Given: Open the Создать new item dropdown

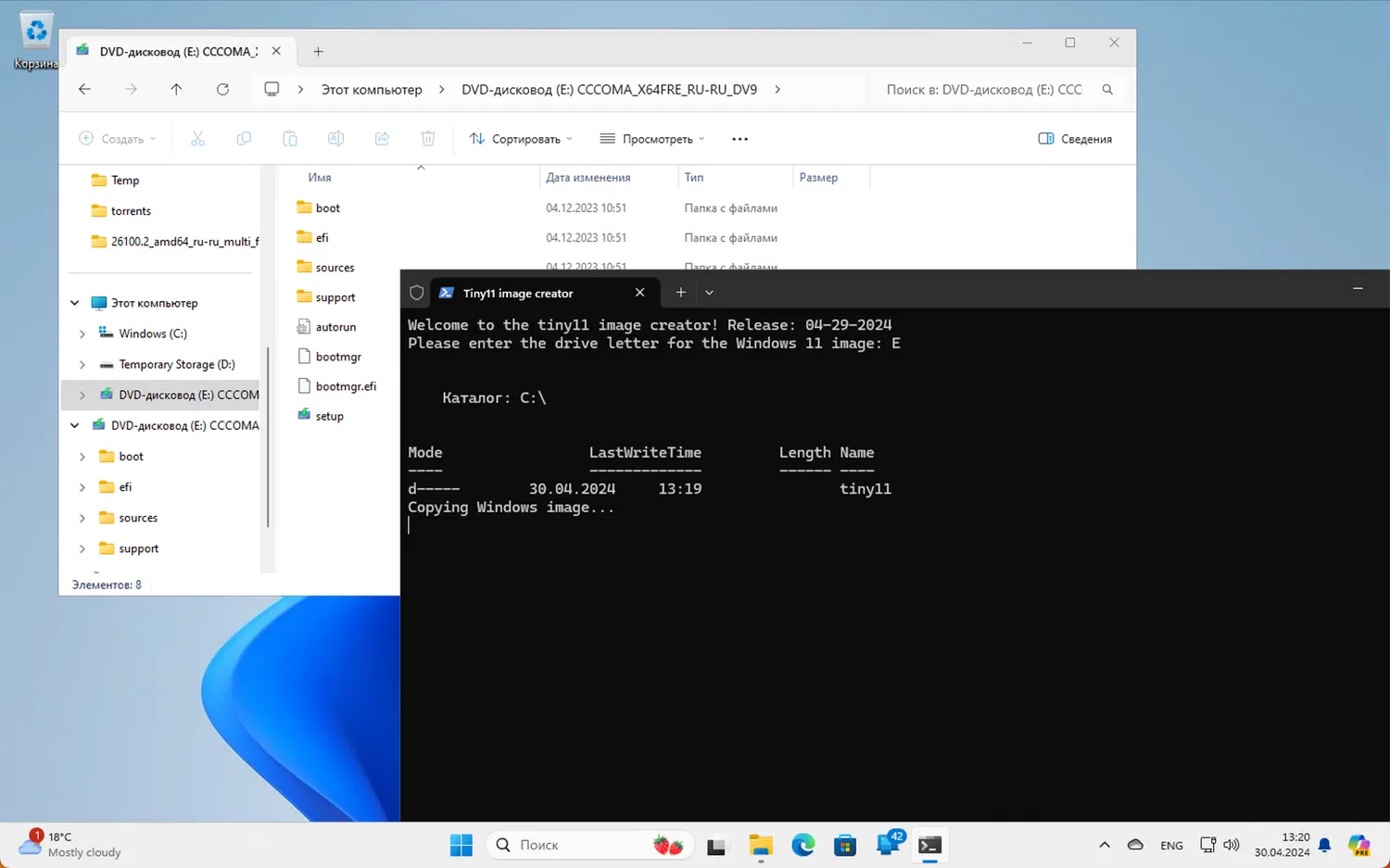Looking at the screenshot, I should 118,139.
